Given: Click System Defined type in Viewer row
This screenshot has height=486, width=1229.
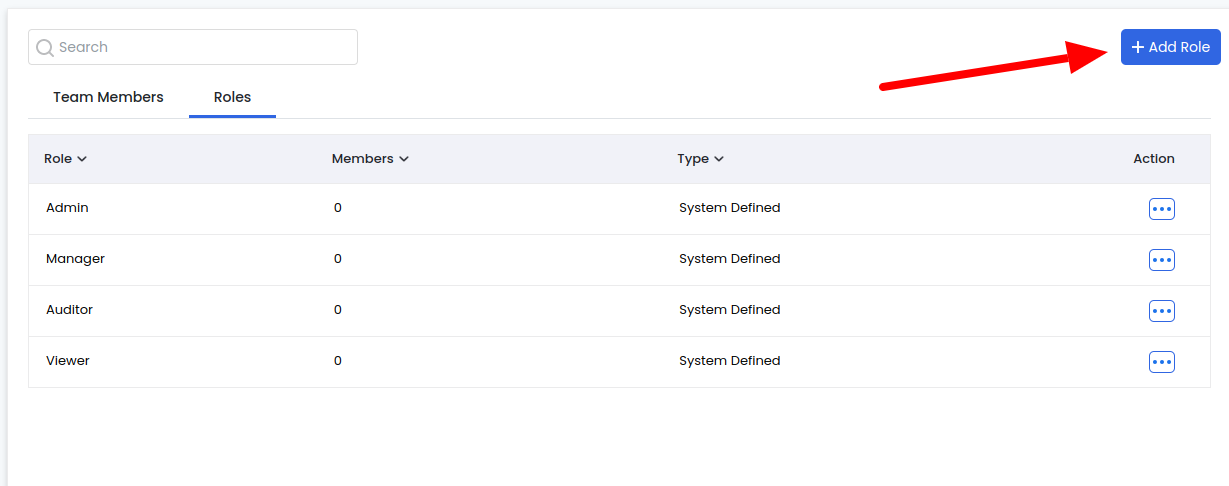Looking at the screenshot, I should 729,361.
